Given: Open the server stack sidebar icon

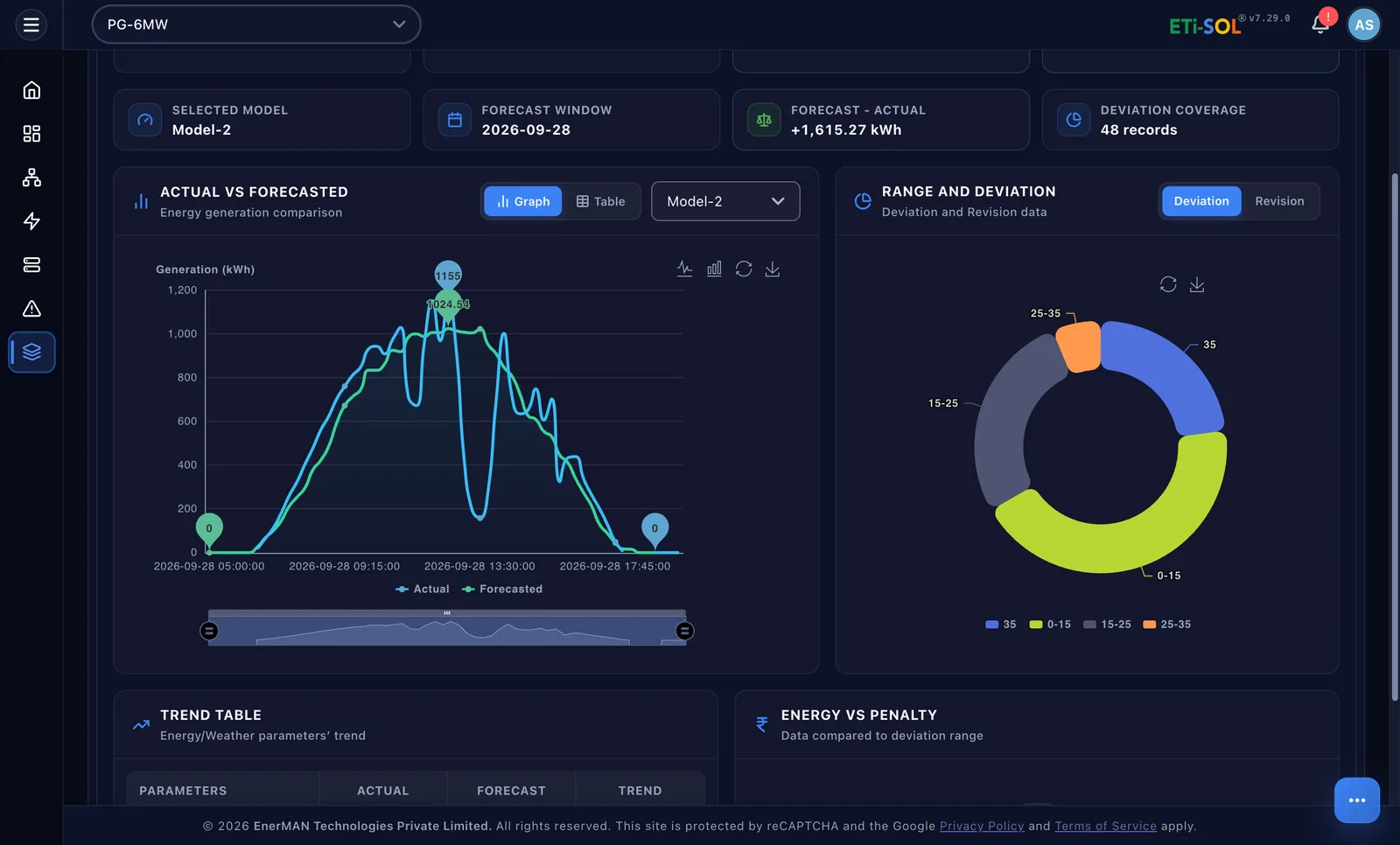Looking at the screenshot, I should pyautogui.click(x=31, y=265).
